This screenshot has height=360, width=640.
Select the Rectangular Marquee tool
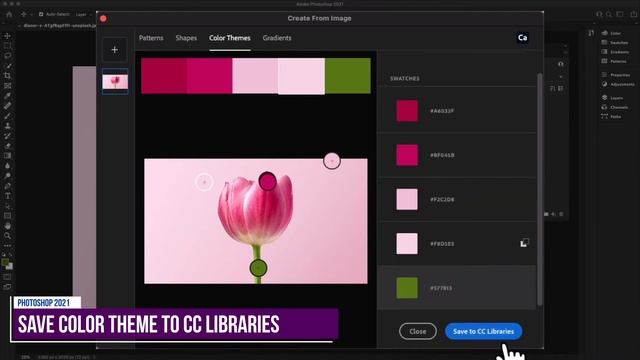pyautogui.click(x=7, y=46)
